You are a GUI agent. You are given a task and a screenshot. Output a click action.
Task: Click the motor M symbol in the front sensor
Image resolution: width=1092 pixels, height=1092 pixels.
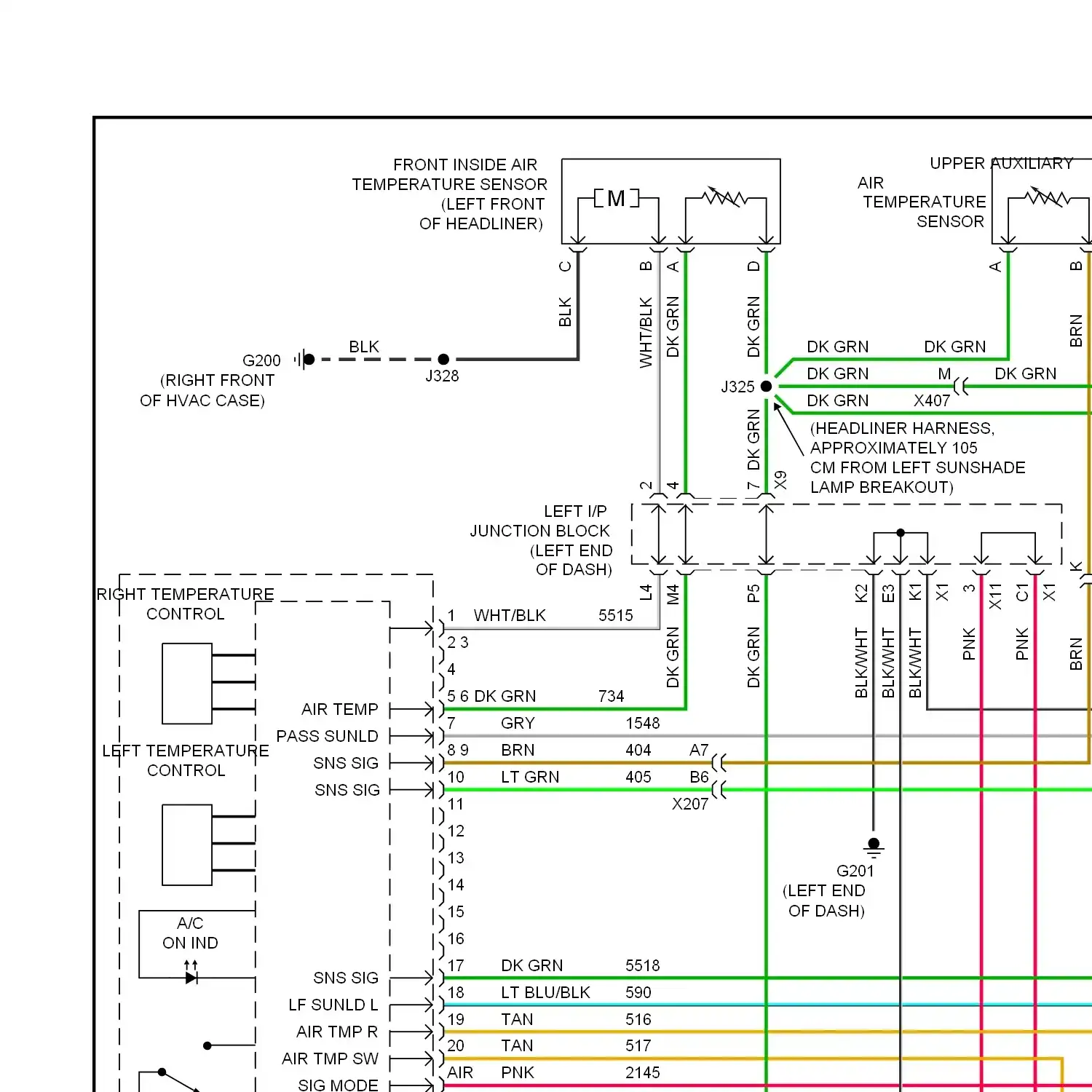tap(617, 198)
